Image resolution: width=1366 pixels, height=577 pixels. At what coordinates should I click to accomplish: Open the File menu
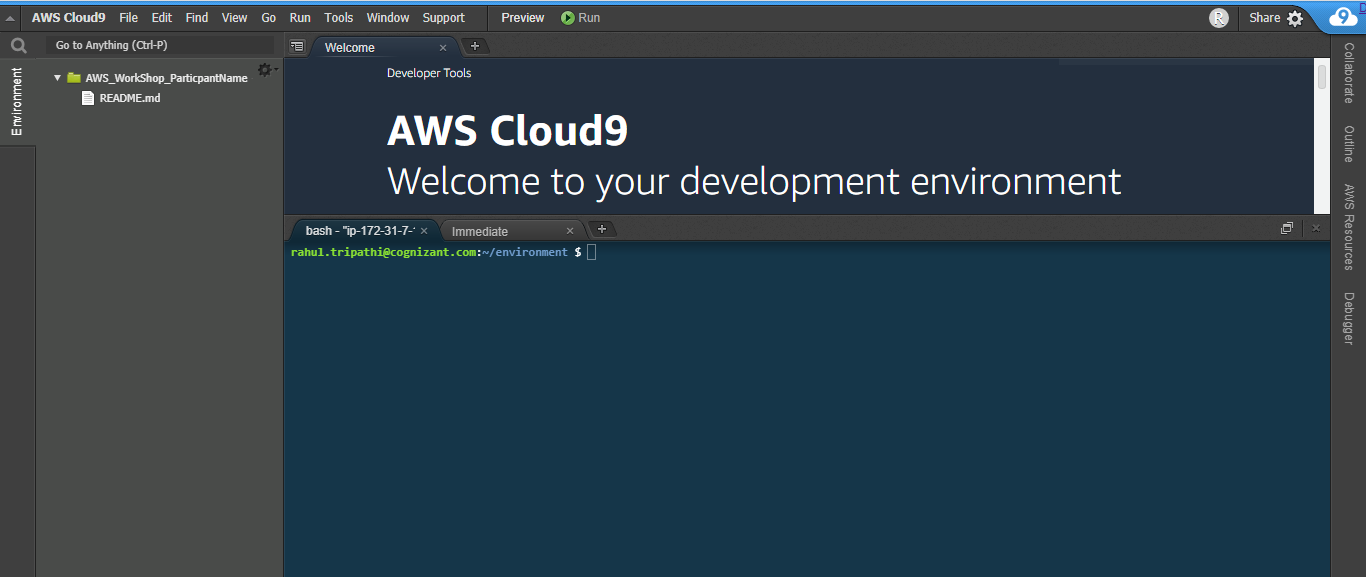(128, 18)
